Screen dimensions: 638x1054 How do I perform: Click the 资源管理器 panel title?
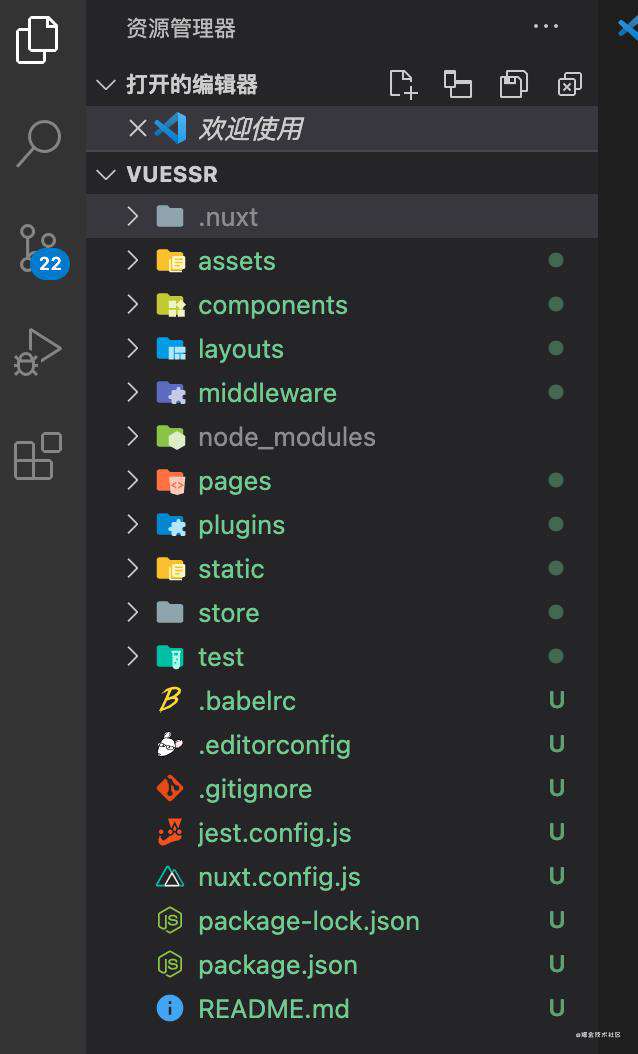pyautogui.click(x=181, y=28)
